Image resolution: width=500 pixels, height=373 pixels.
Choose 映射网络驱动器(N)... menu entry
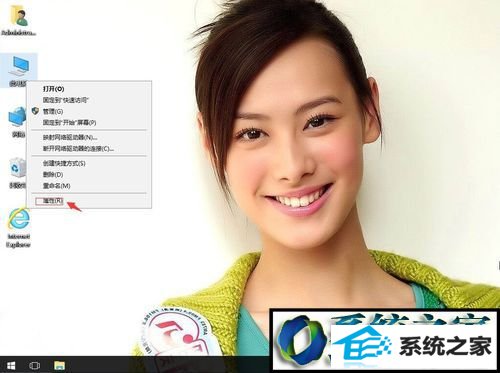pyautogui.click(x=89, y=137)
